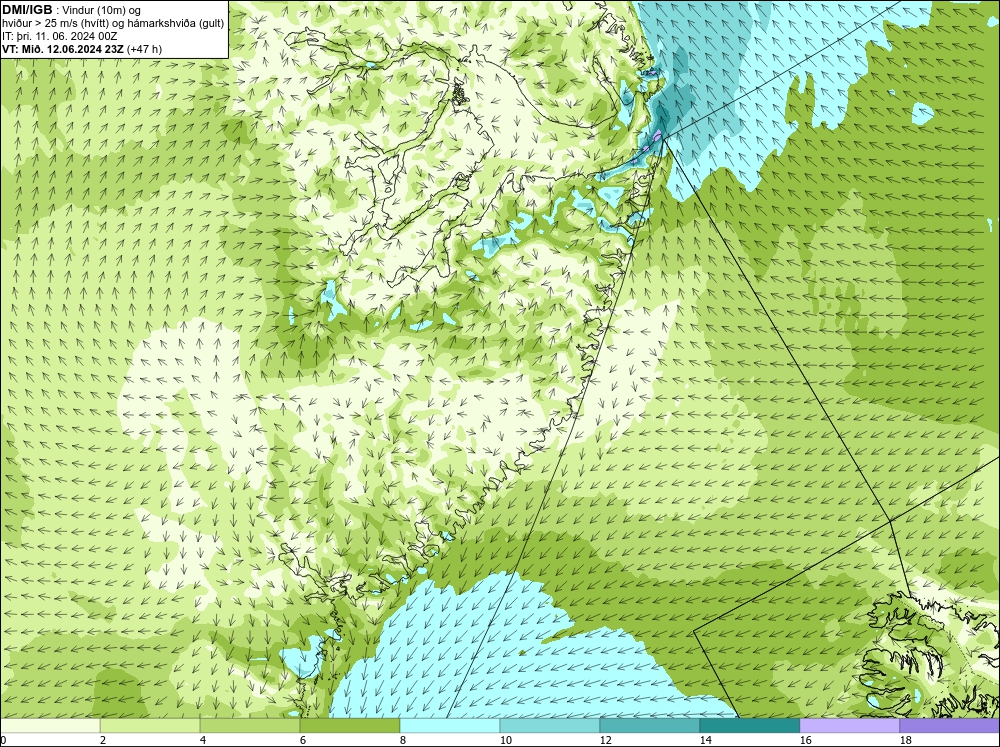This screenshot has height=747, width=1000.
Task: Select the light green 2–4 legend swatch
Action: (x=150, y=725)
